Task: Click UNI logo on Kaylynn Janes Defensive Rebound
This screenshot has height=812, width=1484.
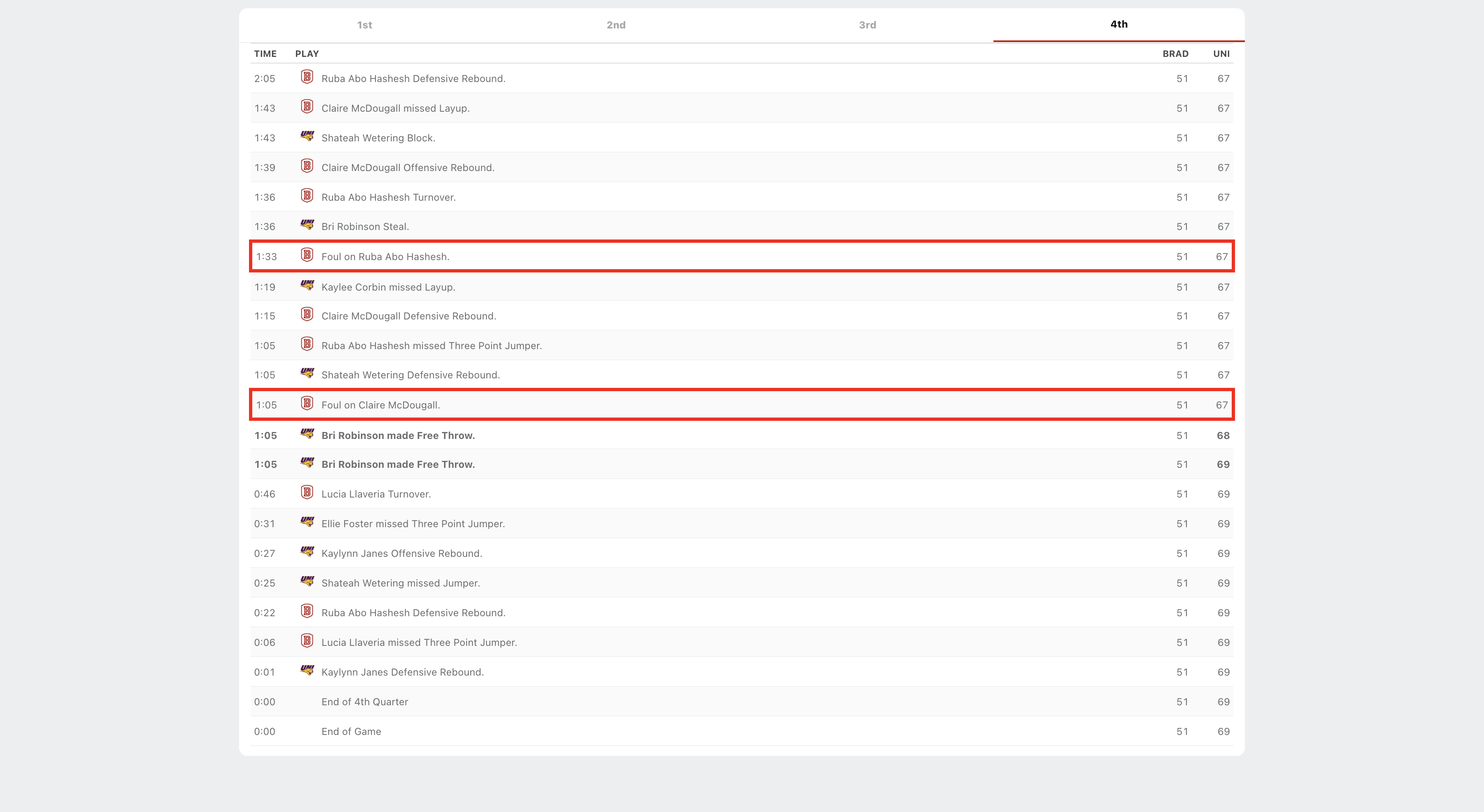Action: click(307, 671)
